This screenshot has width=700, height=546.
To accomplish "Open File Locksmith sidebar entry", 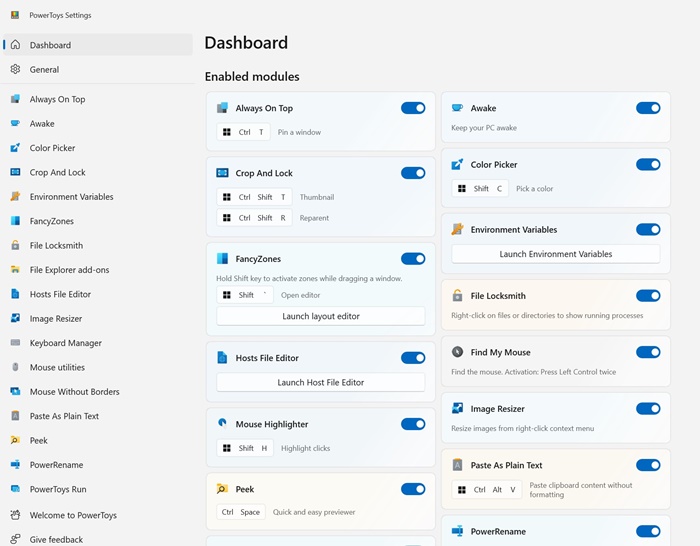I will click(x=56, y=245).
